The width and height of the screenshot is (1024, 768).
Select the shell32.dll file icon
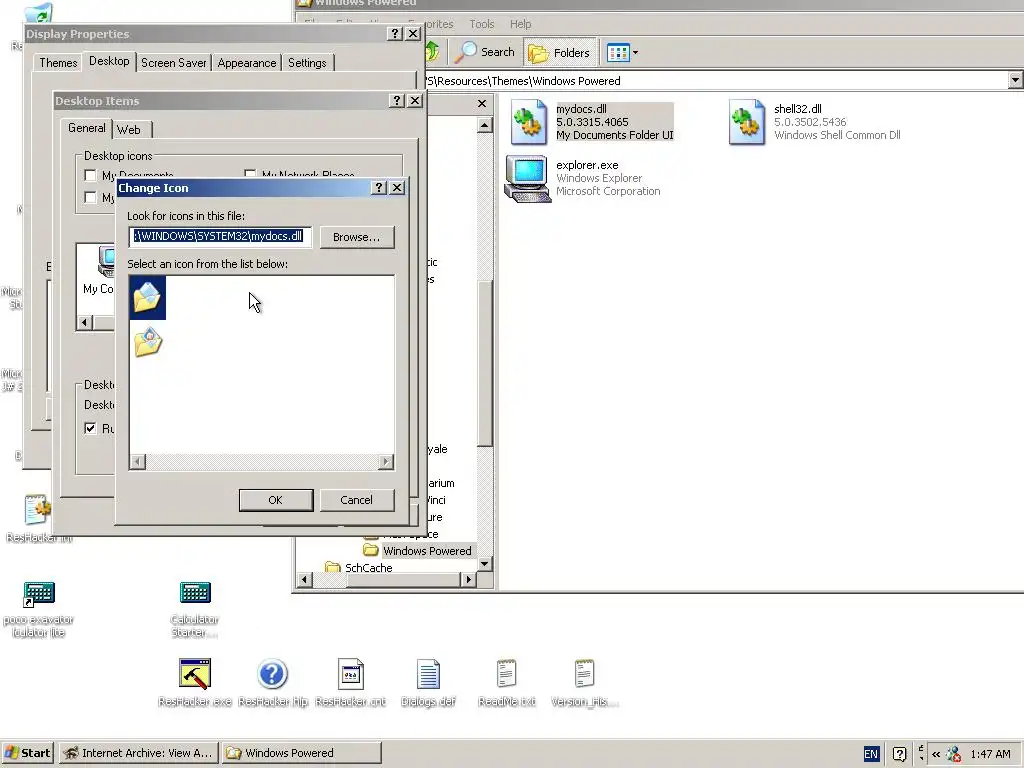point(746,122)
